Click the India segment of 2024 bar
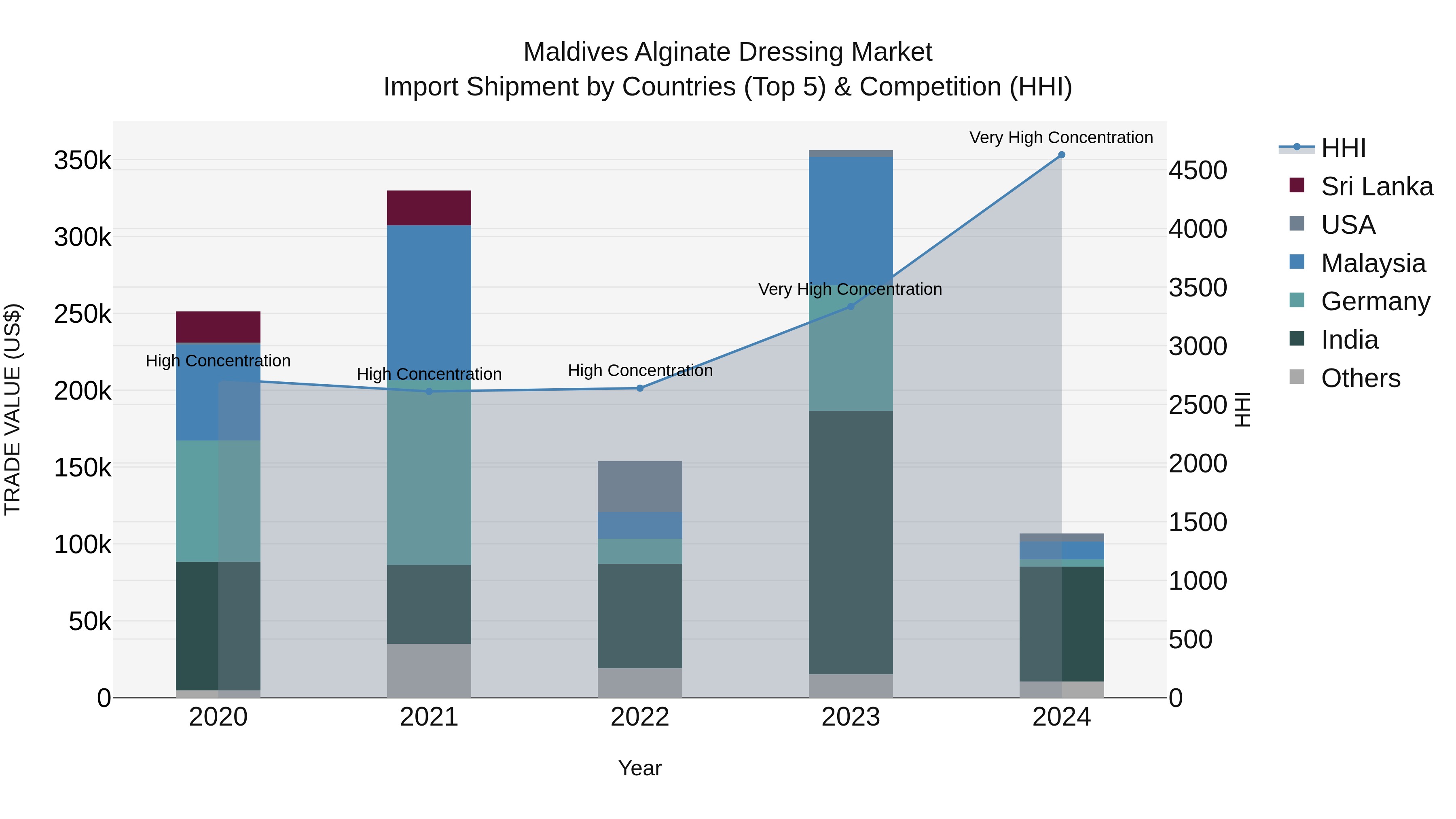This screenshot has width=1456, height=819. coord(1062,624)
